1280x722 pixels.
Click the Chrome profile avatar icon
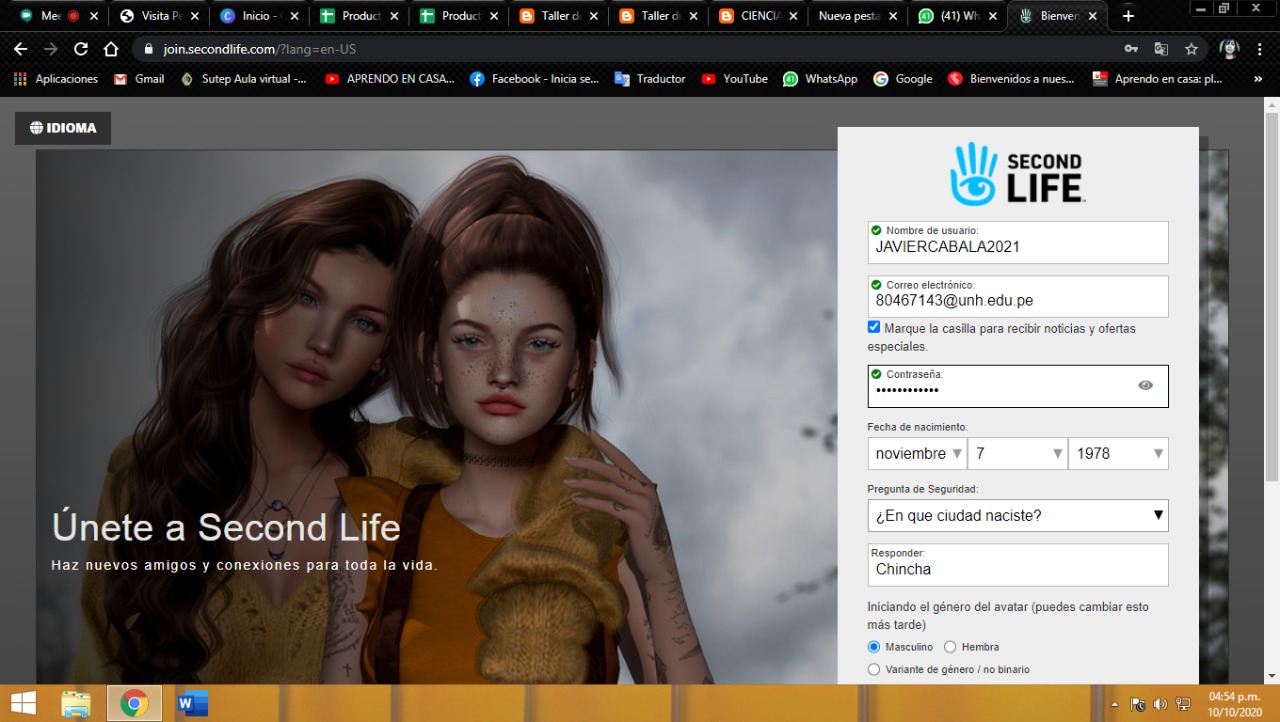1229,48
